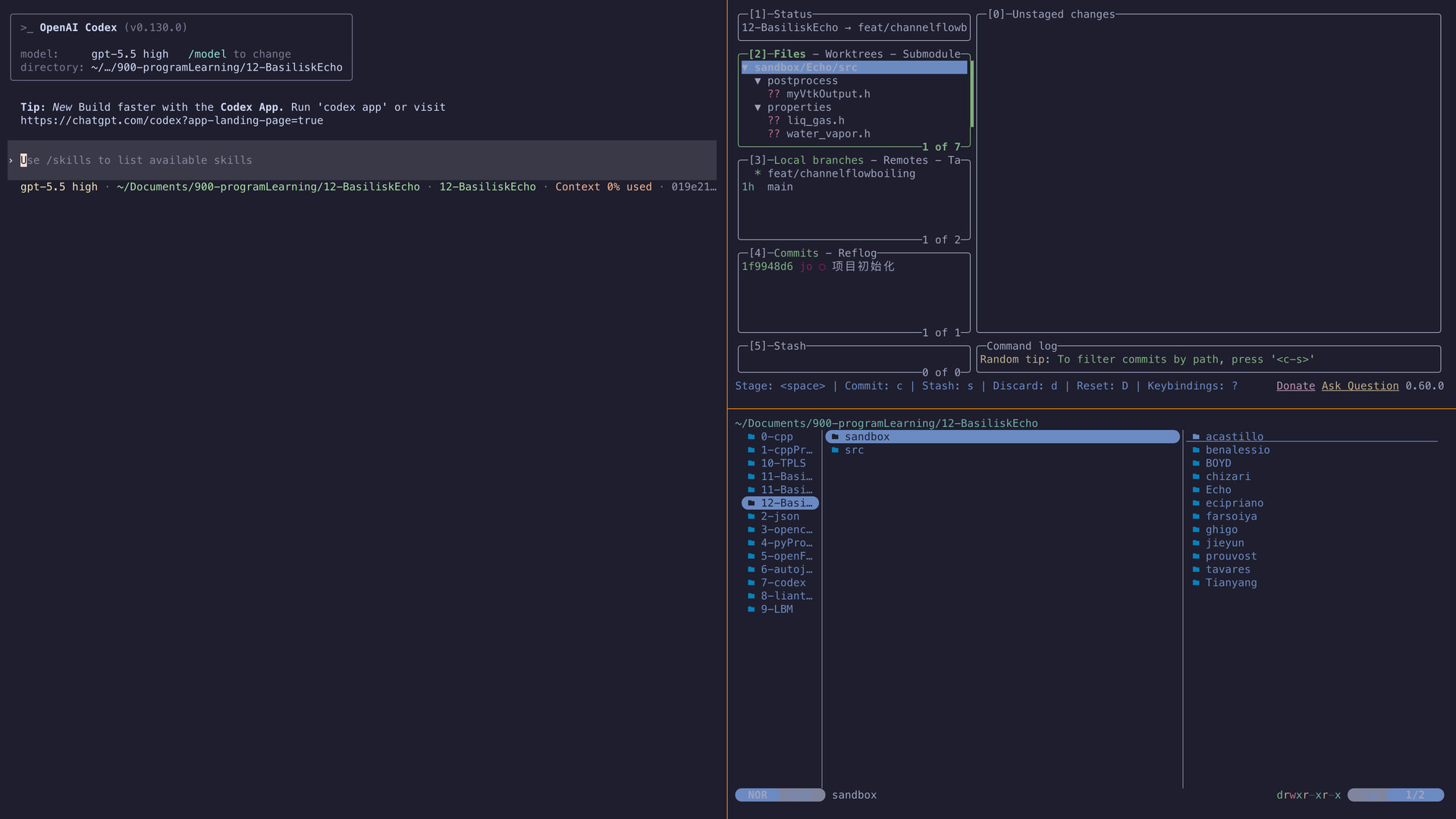Collapse the sandbox/Echo/src root node
The image size is (1456, 819).
745,67
